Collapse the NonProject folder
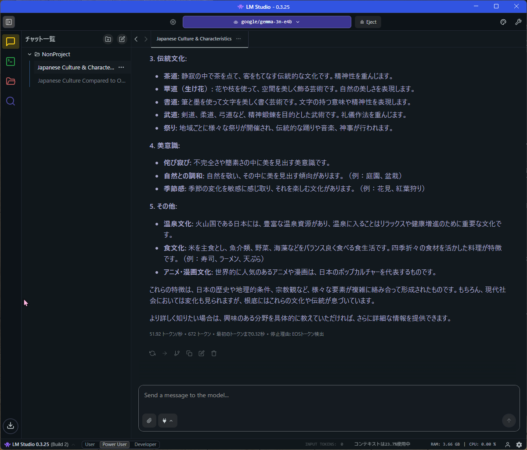Viewport: 527px width, 450px height. click(x=30, y=54)
